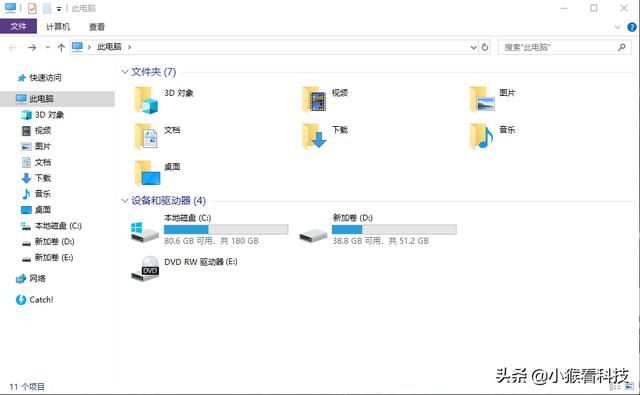Collapse the 设备和驱动器 (4) group
The width and height of the screenshot is (640, 395).
125,200
